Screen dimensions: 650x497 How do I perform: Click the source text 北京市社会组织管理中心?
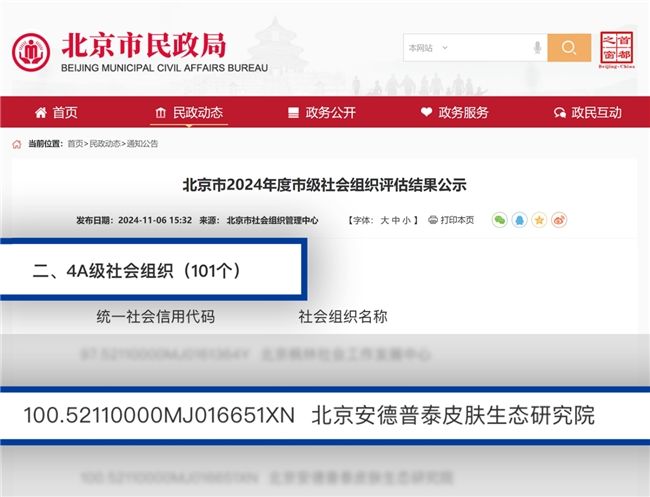(x=272, y=220)
